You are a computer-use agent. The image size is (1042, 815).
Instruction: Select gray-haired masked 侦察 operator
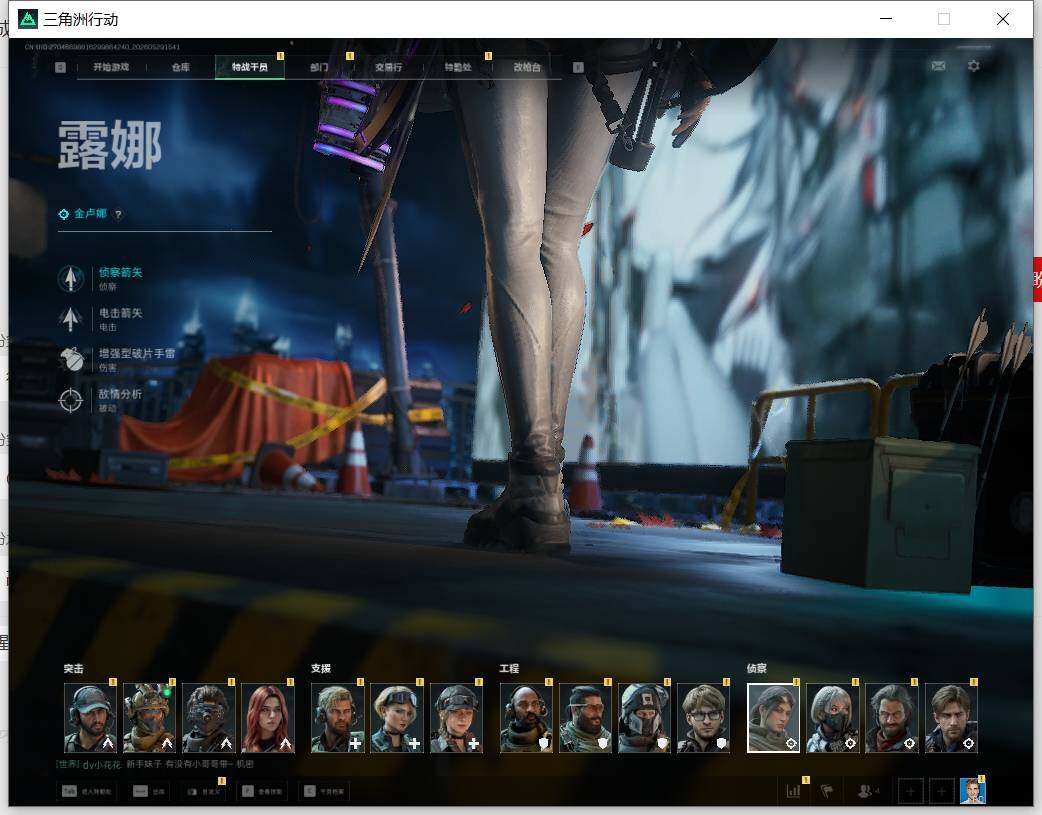[x=833, y=718]
